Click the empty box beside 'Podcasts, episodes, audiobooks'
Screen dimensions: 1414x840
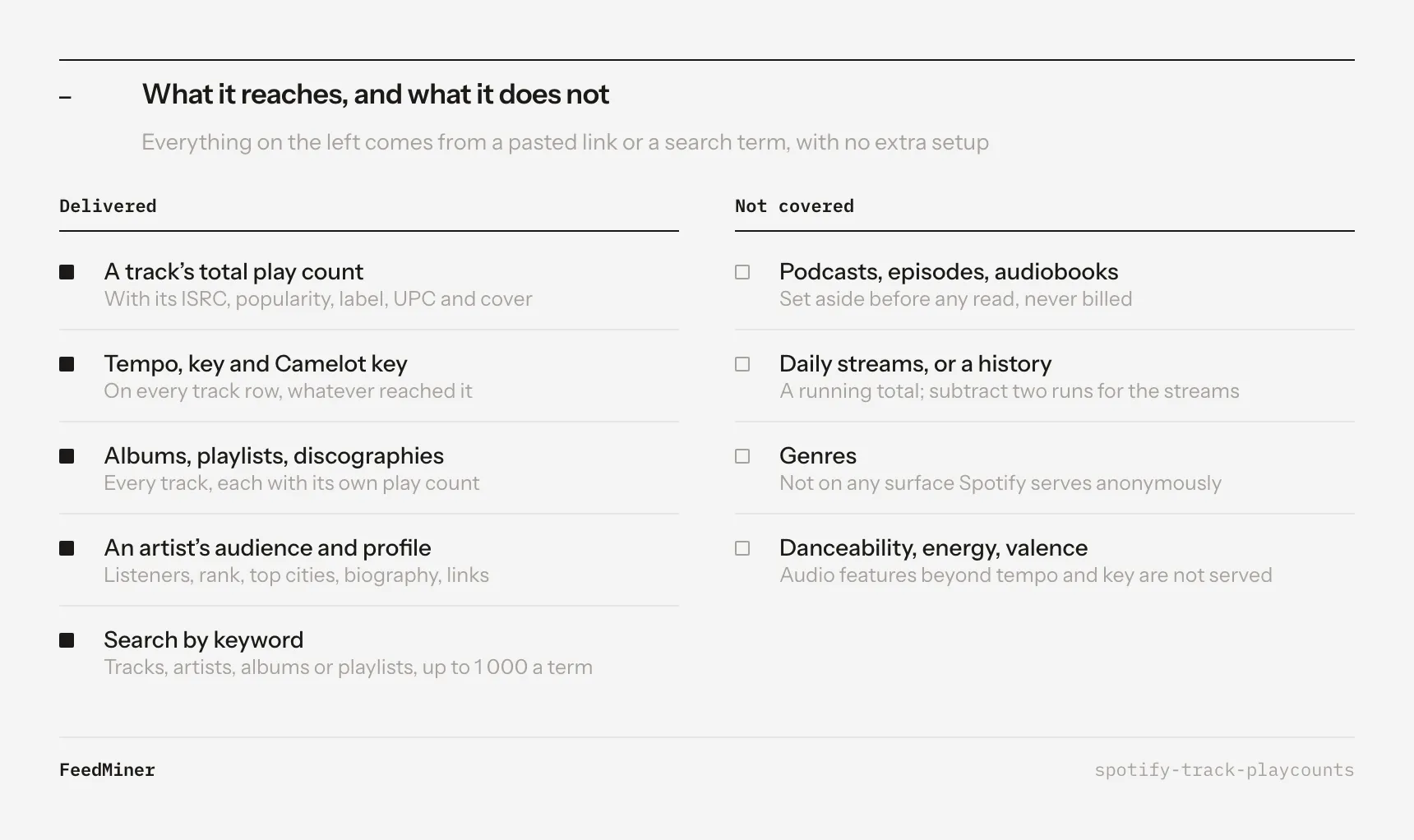pos(742,272)
